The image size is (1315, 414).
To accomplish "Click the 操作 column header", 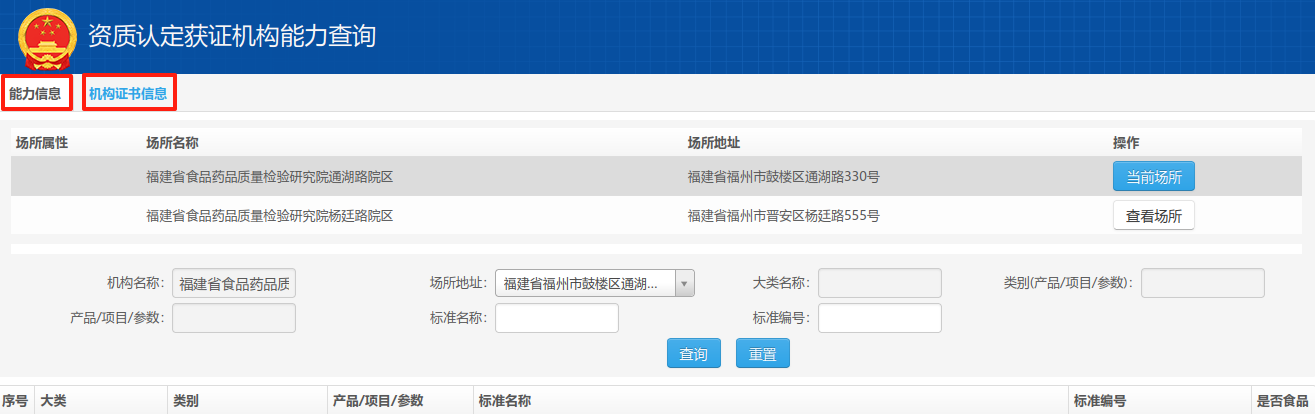I will coord(1126,143).
